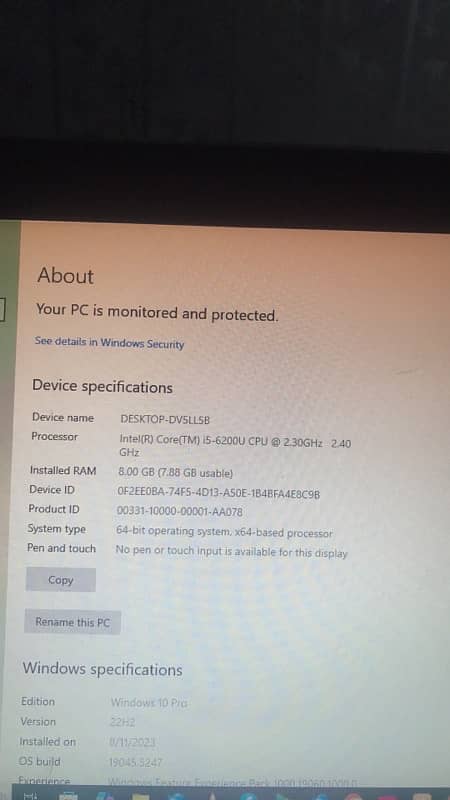Select the OS build number value
Viewport: 450px width, 800px height.
pyautogui.click(x=136, y=762)
